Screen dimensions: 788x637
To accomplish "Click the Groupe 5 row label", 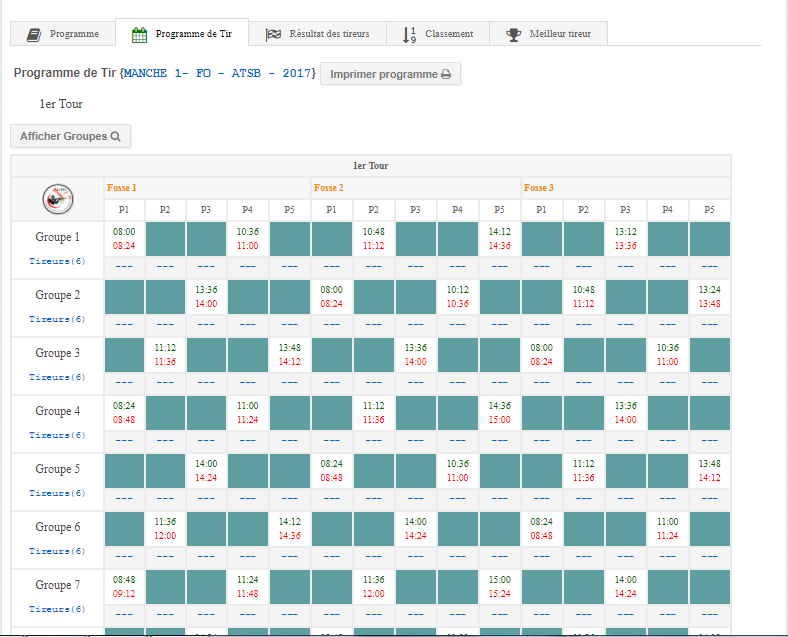I will pyautogui.click(x=57, y=469).
